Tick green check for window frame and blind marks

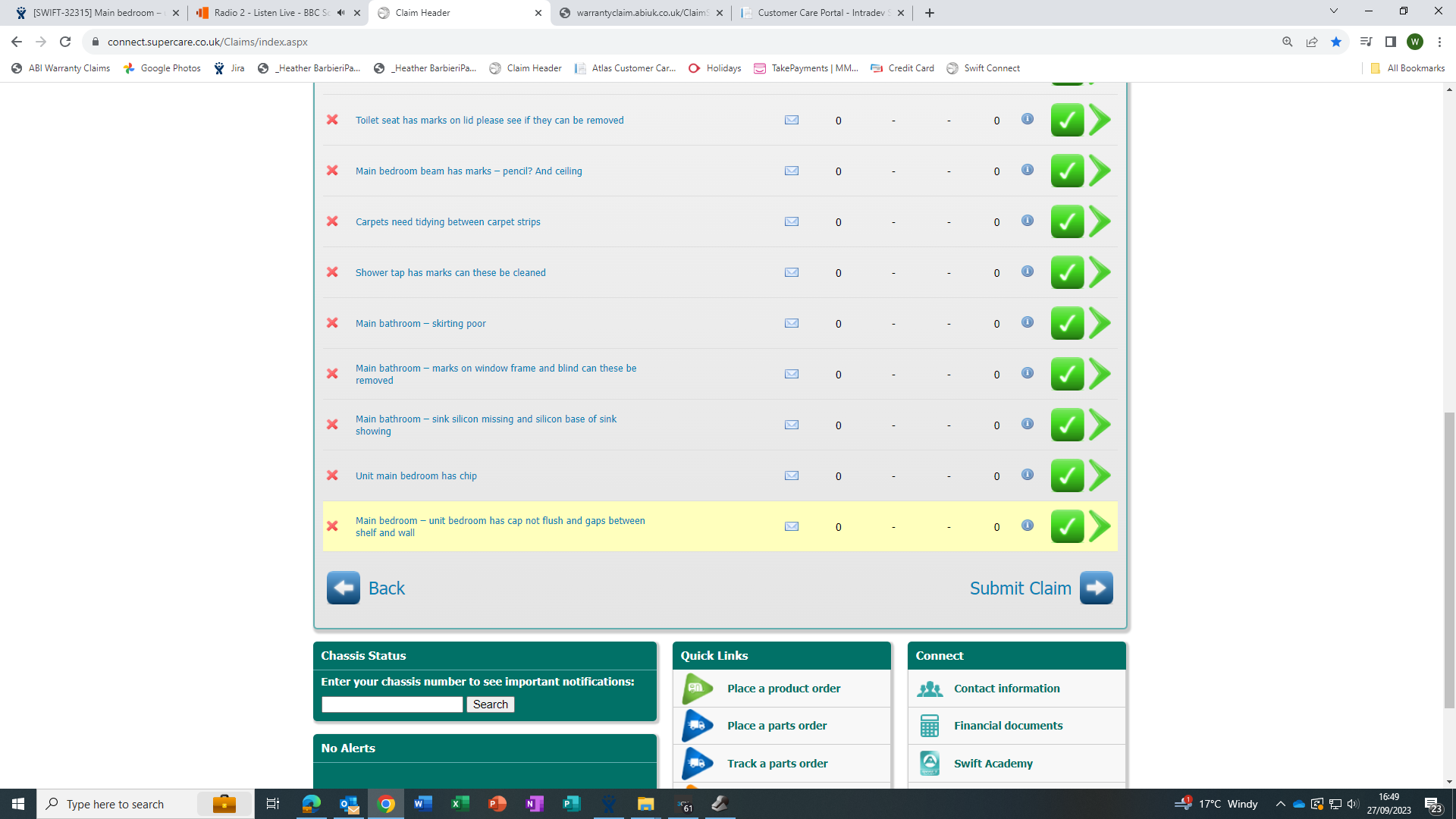click(x=1066, y=375)
